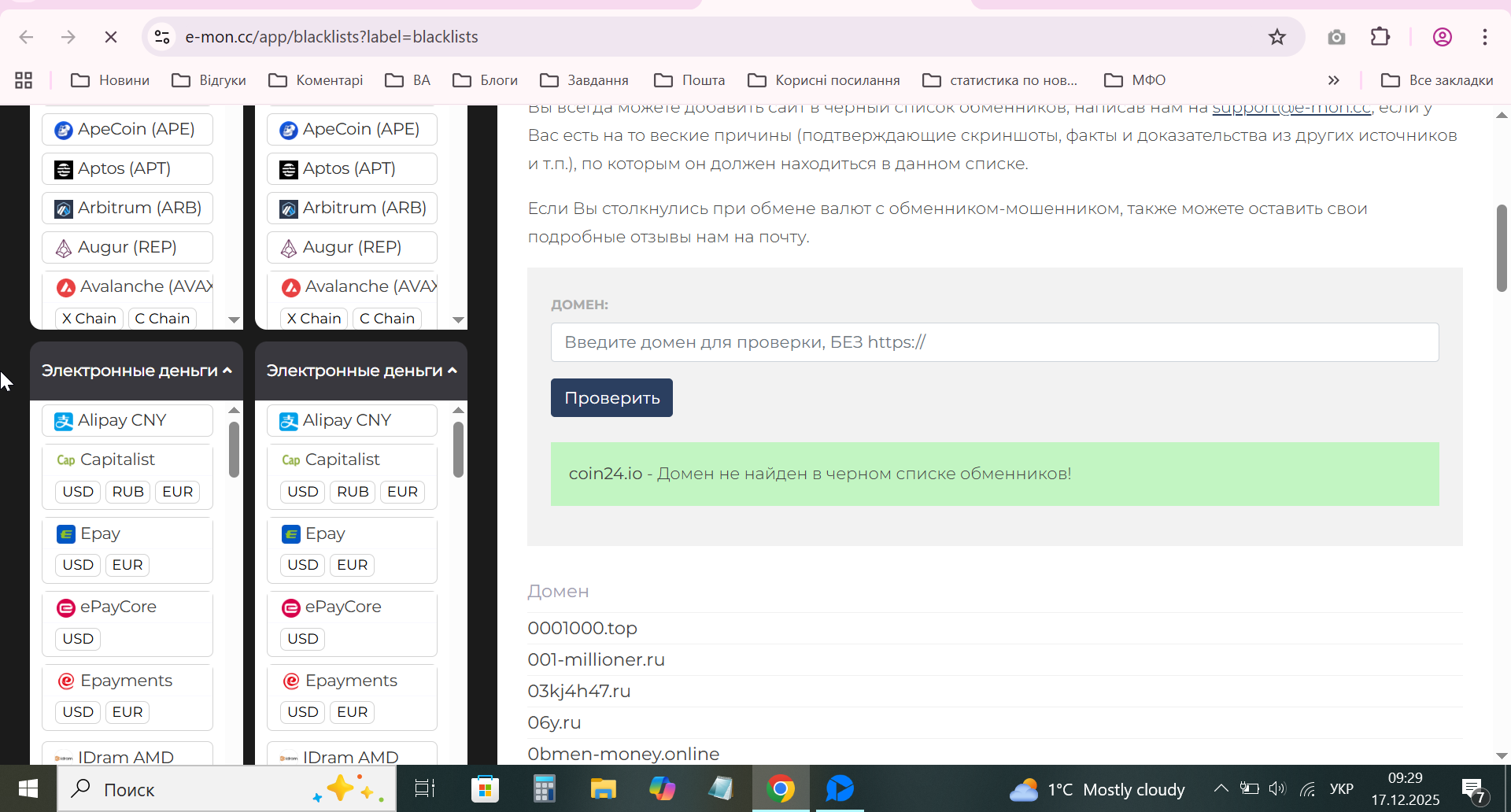
Task: Open the Chrome extensions puzzle icon
Action: (1380, 37)
